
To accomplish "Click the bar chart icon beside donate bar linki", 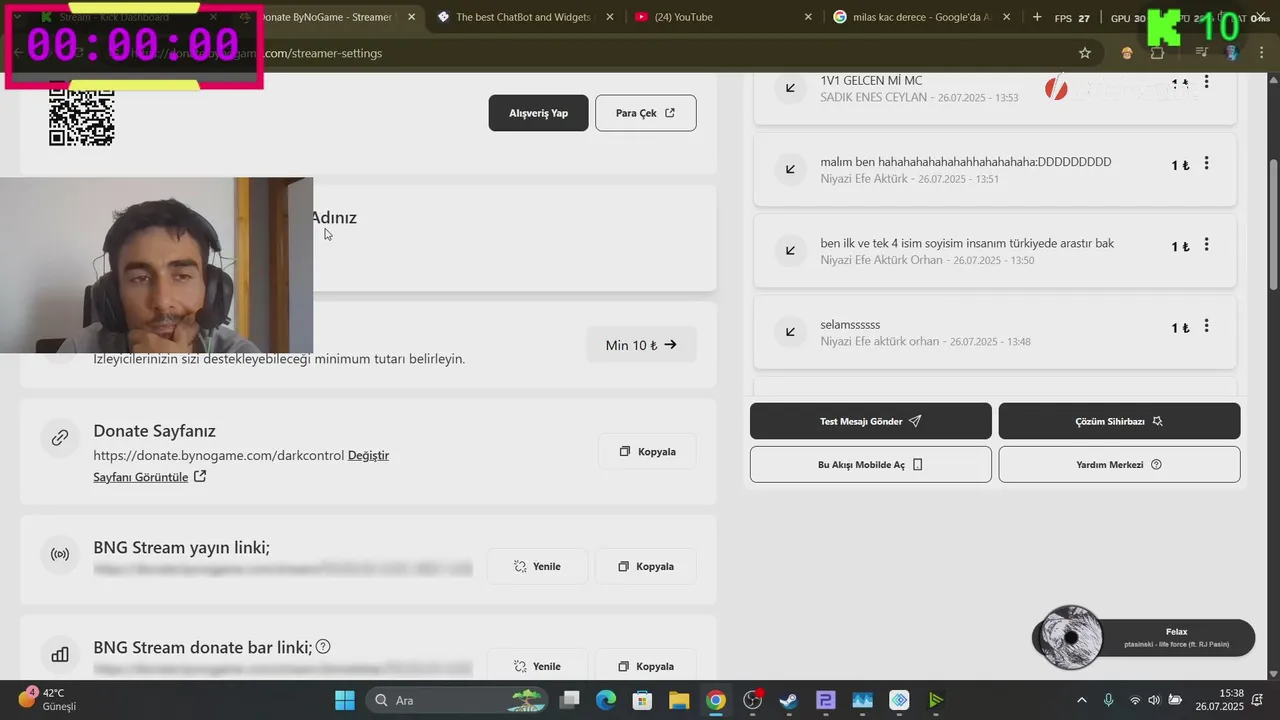I will point(60,654).
